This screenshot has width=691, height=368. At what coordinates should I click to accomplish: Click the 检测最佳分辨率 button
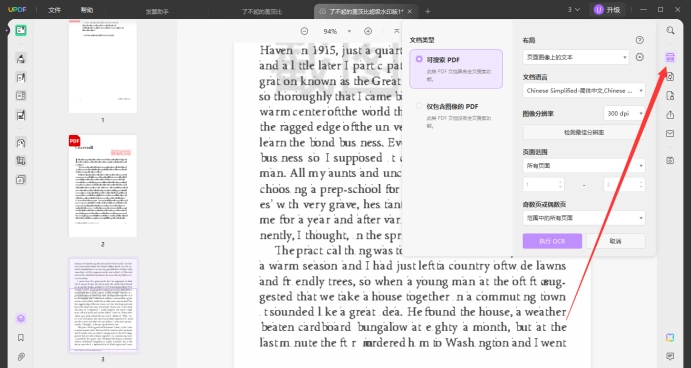click(584, 132)
